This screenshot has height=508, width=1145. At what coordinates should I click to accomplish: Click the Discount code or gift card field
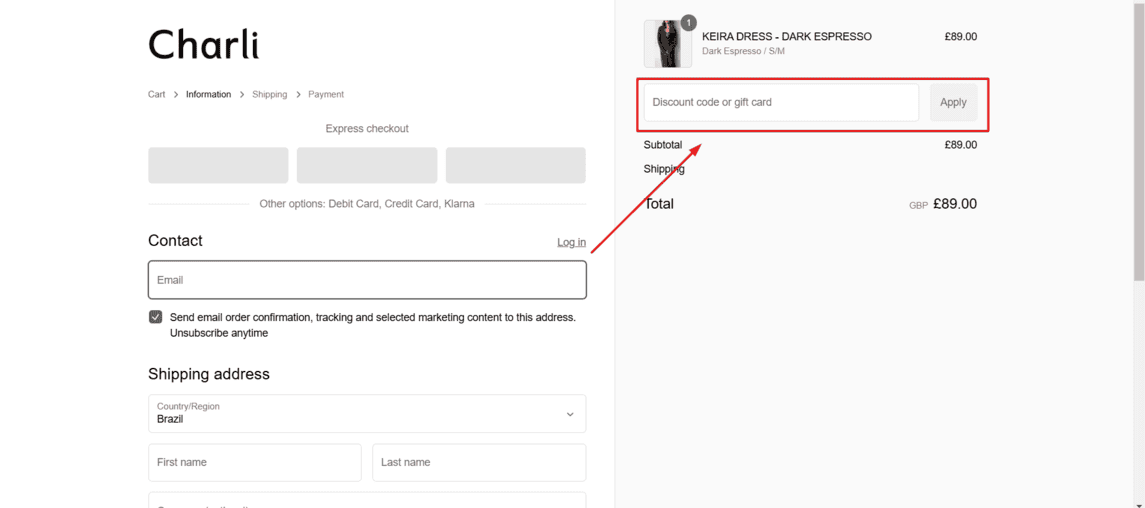point(781,102)
